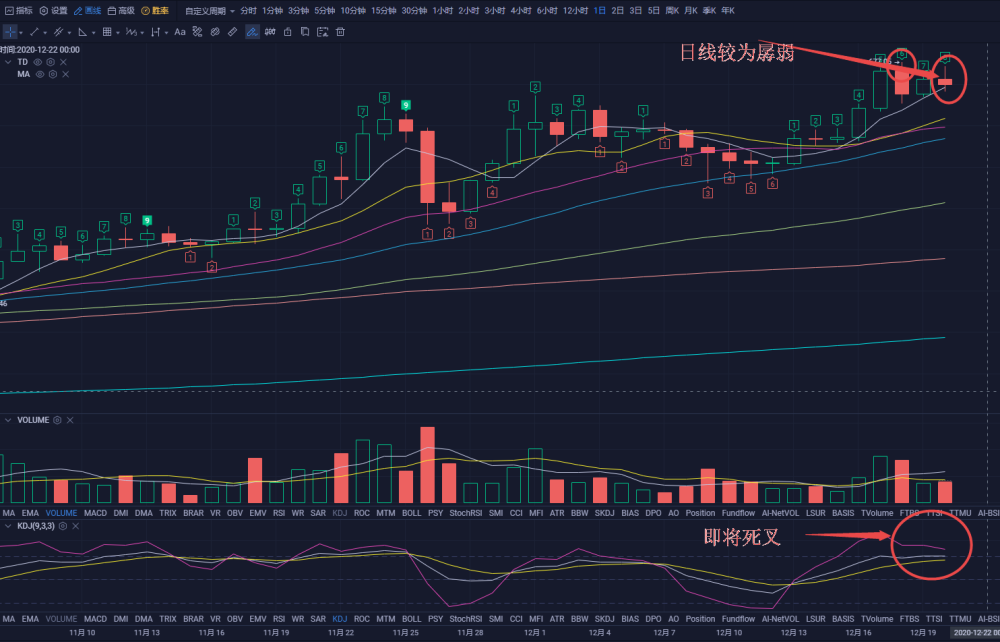This screenshot has height=642, width=1000.
Task: Click the copy drawings icon
Action: click(305, 32)
